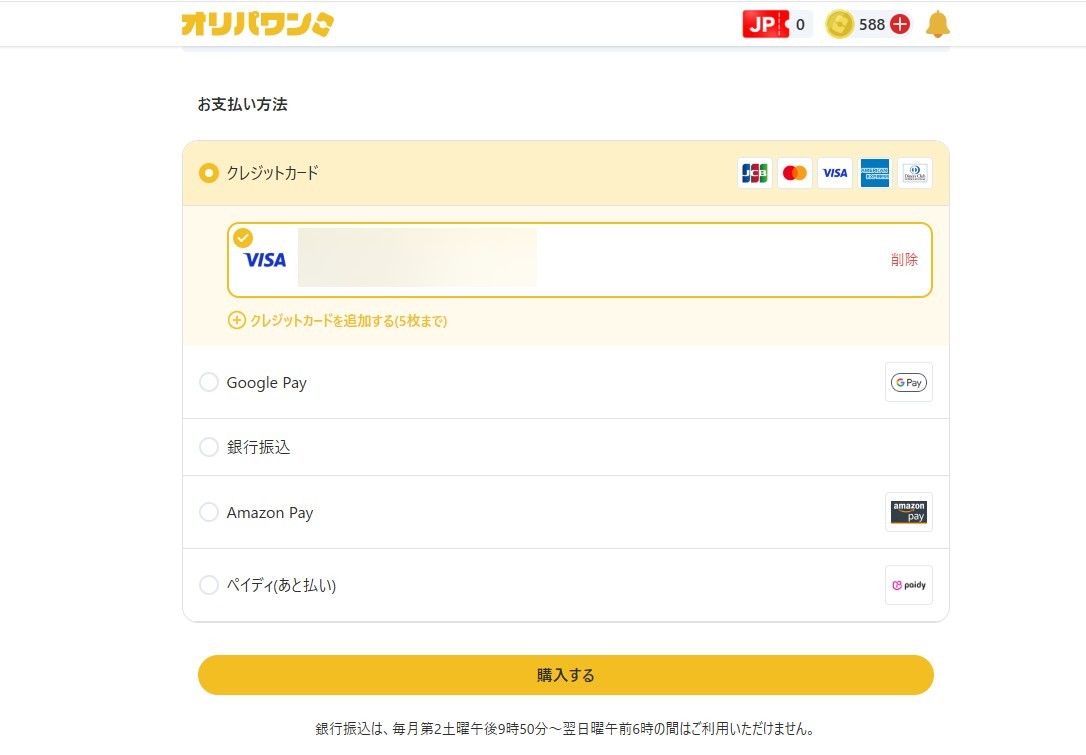Click the Diners Club brand icon

914,173
